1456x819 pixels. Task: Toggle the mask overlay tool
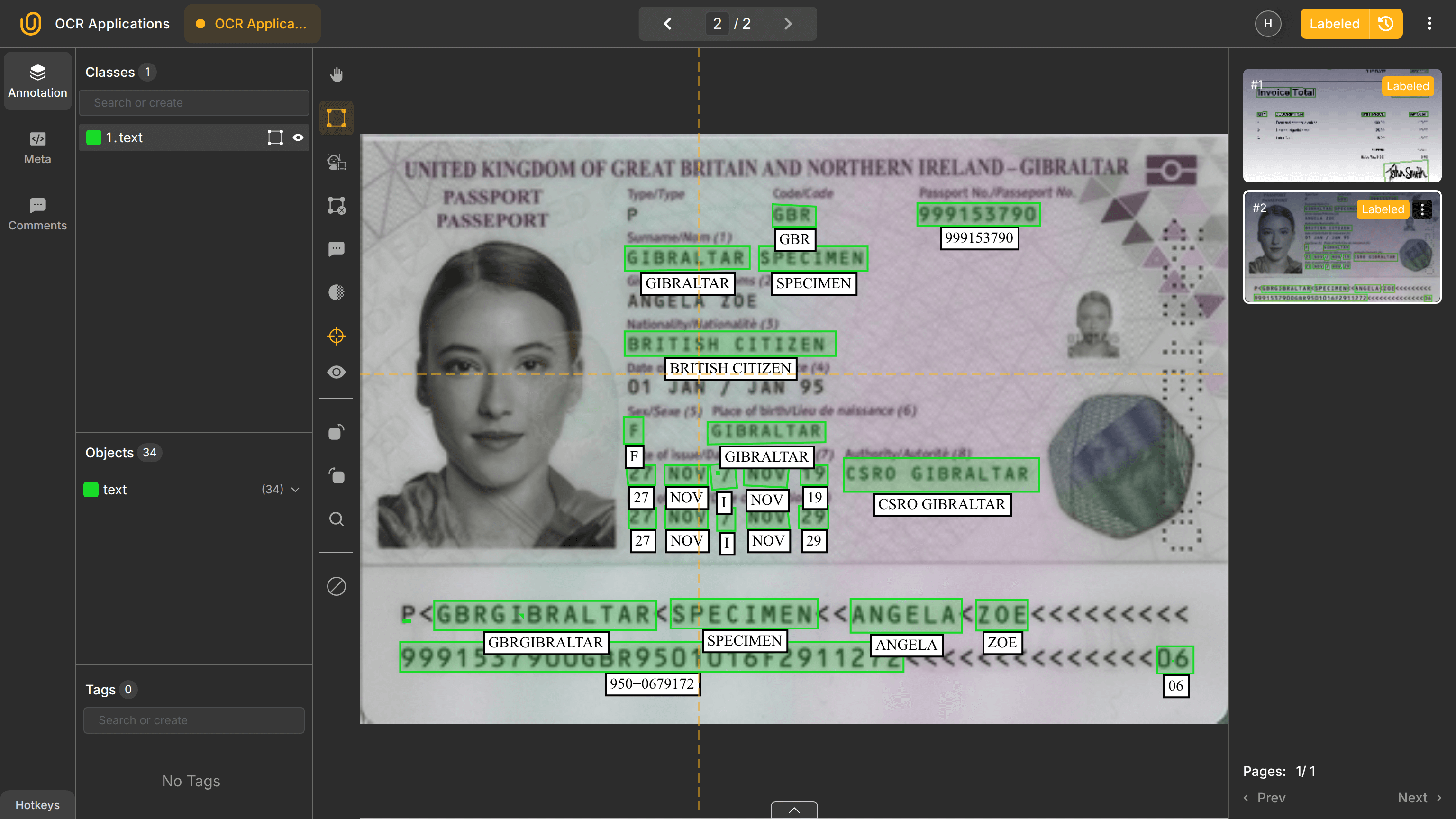[x=337, y=292]
